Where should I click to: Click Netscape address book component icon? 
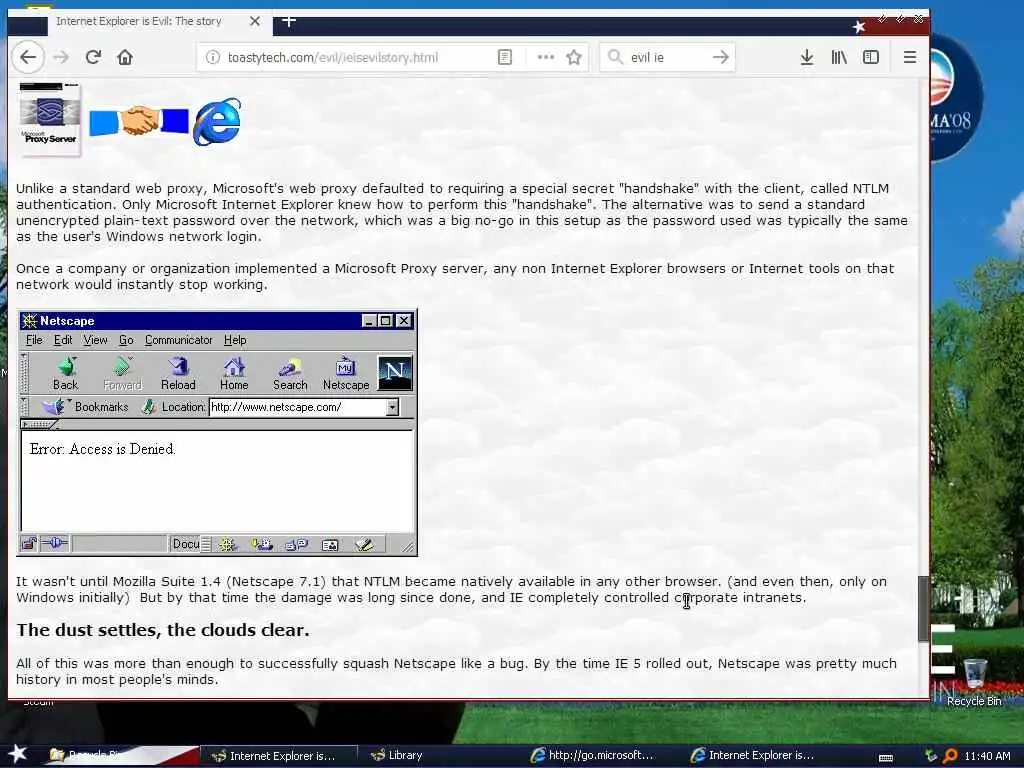[330, 545]
